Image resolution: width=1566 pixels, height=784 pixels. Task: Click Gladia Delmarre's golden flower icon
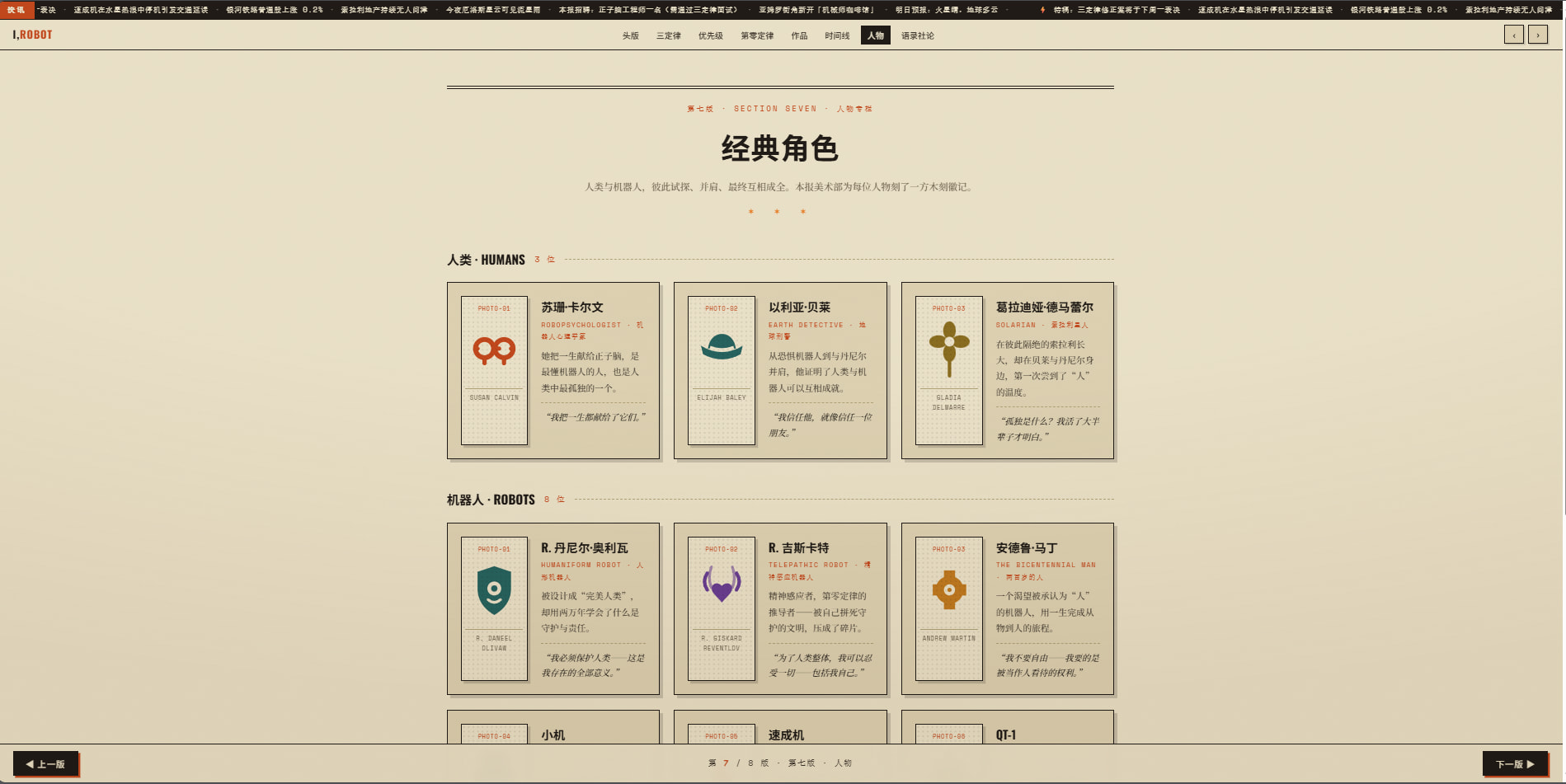click(x=949, y=350)
